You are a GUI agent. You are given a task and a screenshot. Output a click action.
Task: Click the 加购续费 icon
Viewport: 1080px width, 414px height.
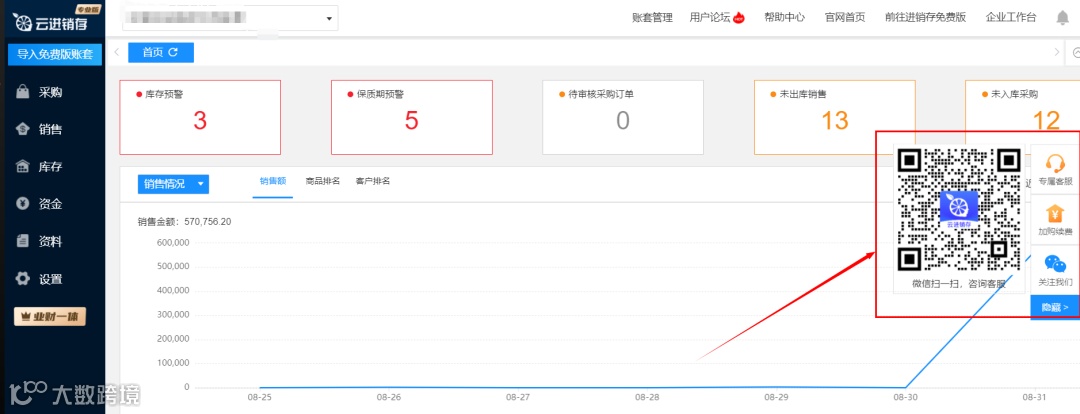point(1055,214)
